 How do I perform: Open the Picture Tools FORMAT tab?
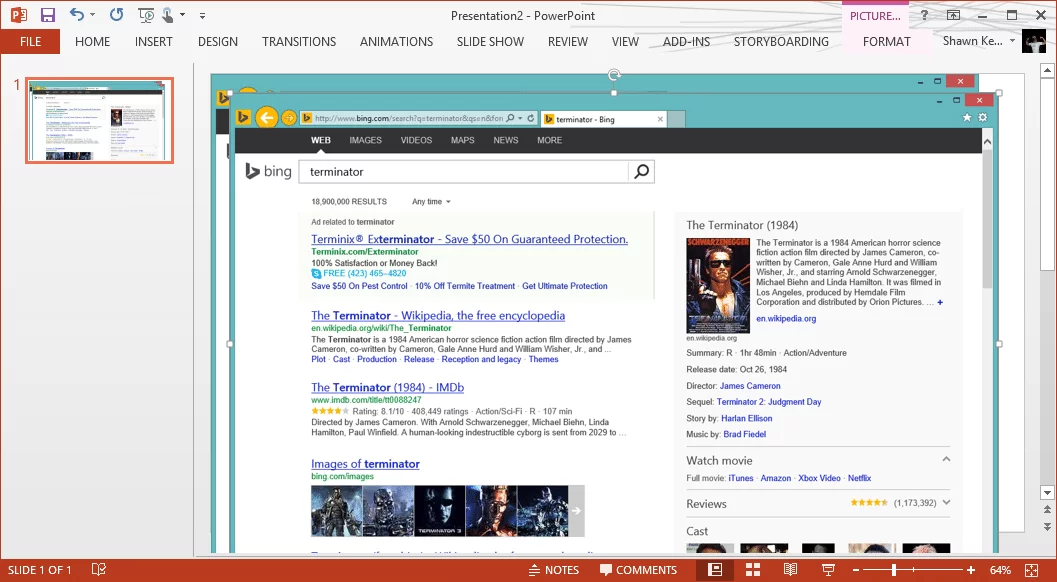point(886,41)
